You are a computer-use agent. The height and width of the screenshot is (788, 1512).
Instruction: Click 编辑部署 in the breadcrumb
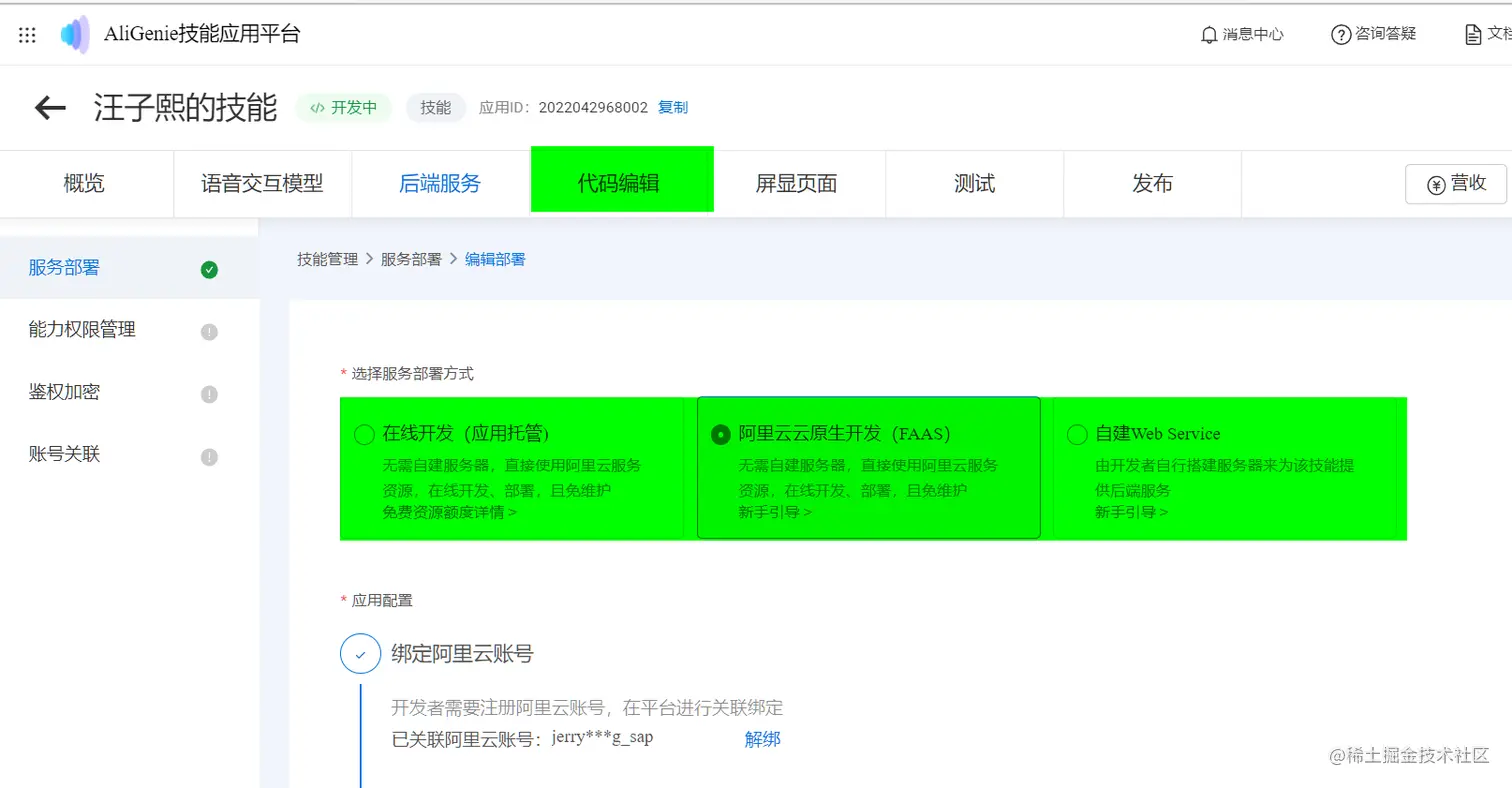[x=495, y=259]
